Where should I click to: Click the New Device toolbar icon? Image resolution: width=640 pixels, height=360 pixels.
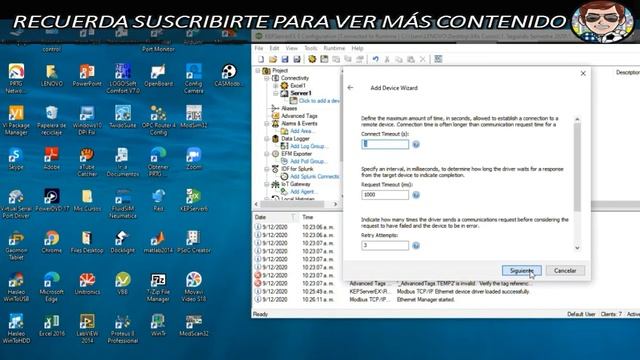point(324,60)
